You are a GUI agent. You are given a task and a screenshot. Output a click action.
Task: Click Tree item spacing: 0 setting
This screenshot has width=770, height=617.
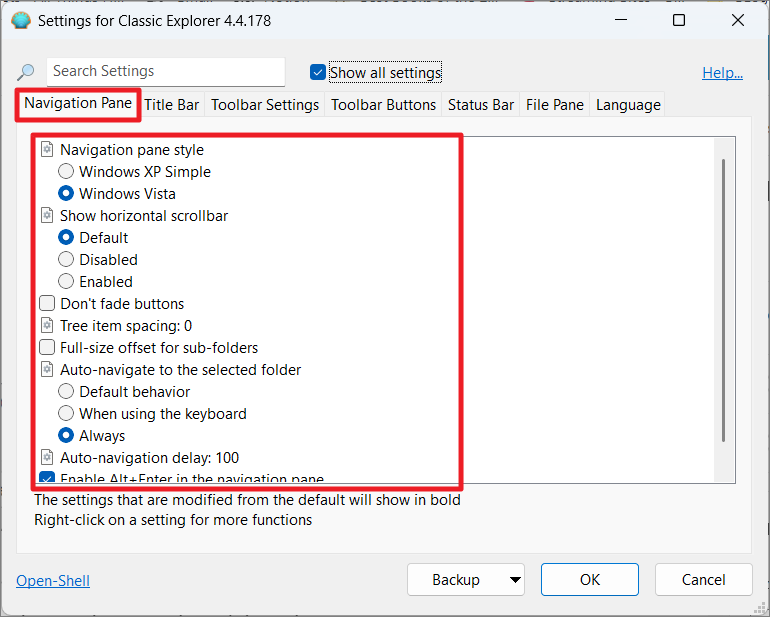126,326
